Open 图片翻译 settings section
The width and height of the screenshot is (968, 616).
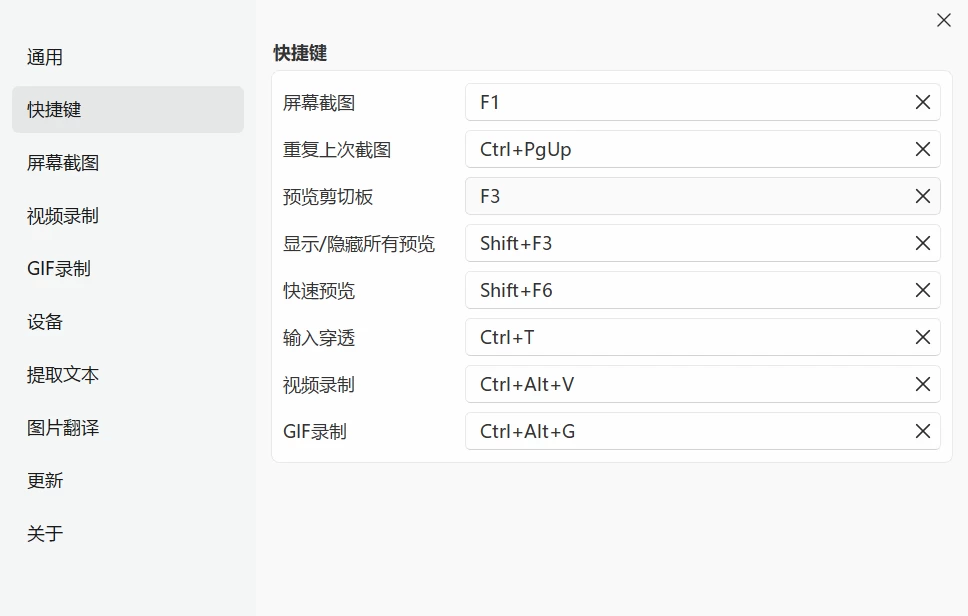(x=63, y=428)
